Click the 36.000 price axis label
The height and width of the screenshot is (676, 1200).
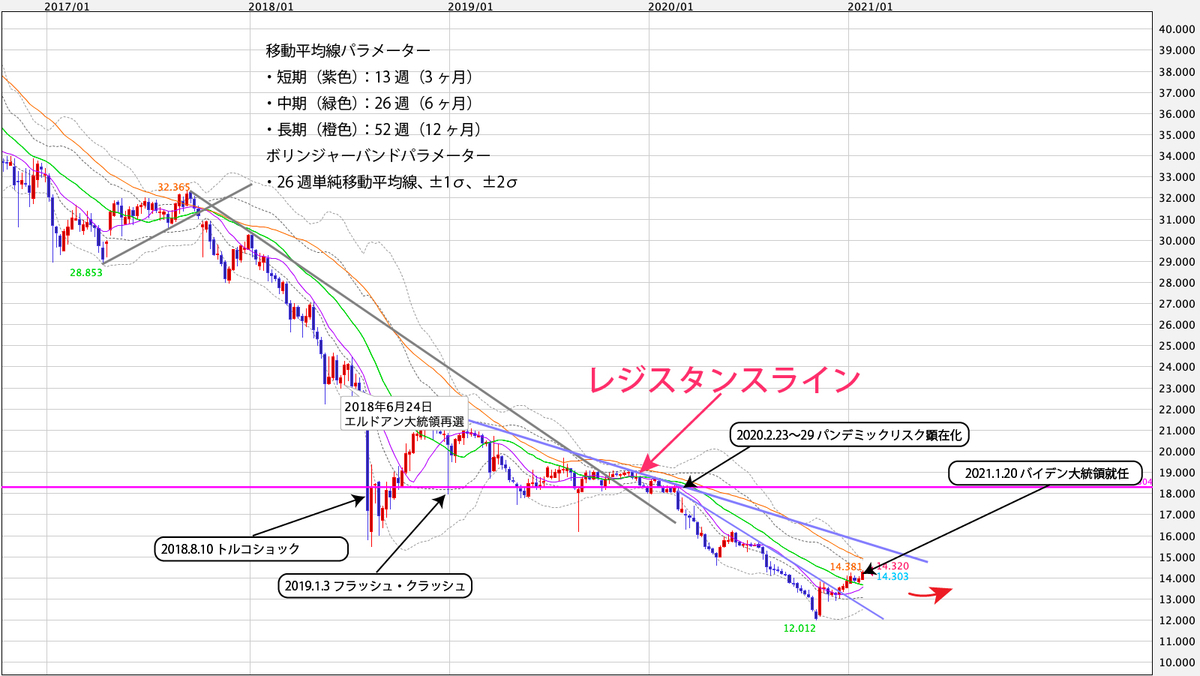coord(1177,114)
